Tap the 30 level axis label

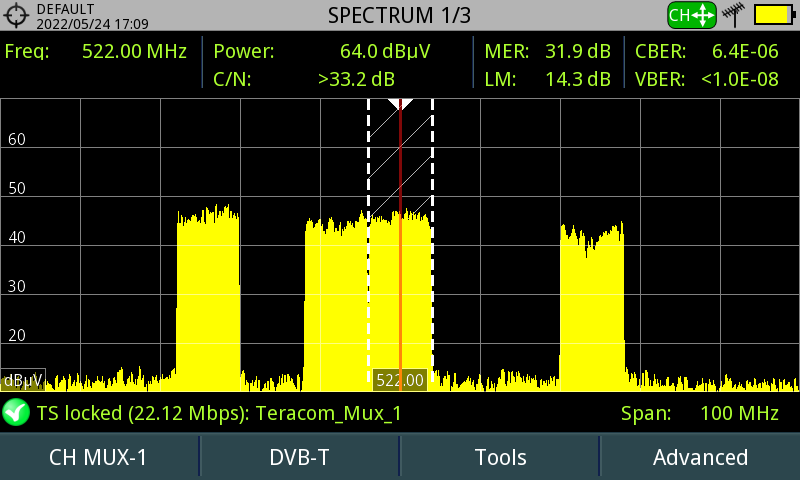17,286
